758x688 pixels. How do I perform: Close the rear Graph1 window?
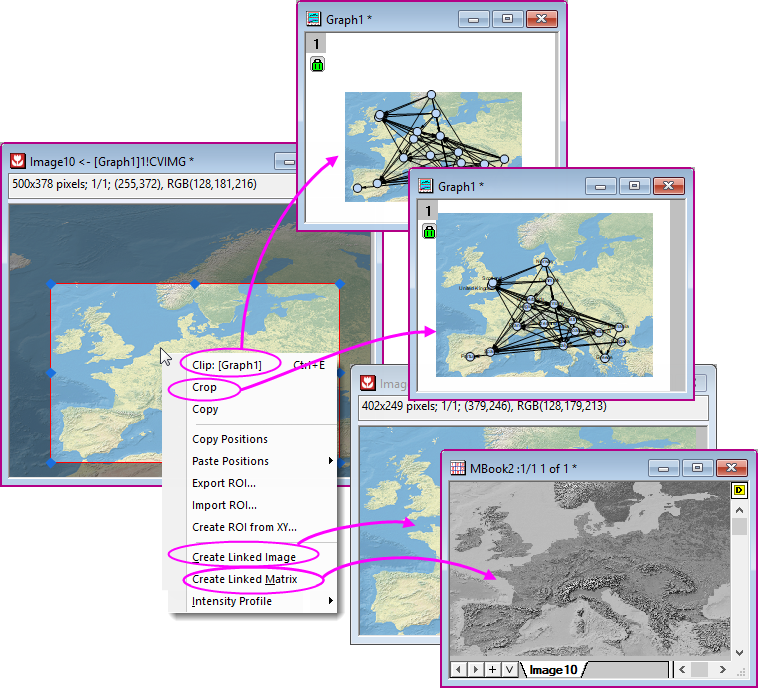pyautogui.click(x=542, y=19)
